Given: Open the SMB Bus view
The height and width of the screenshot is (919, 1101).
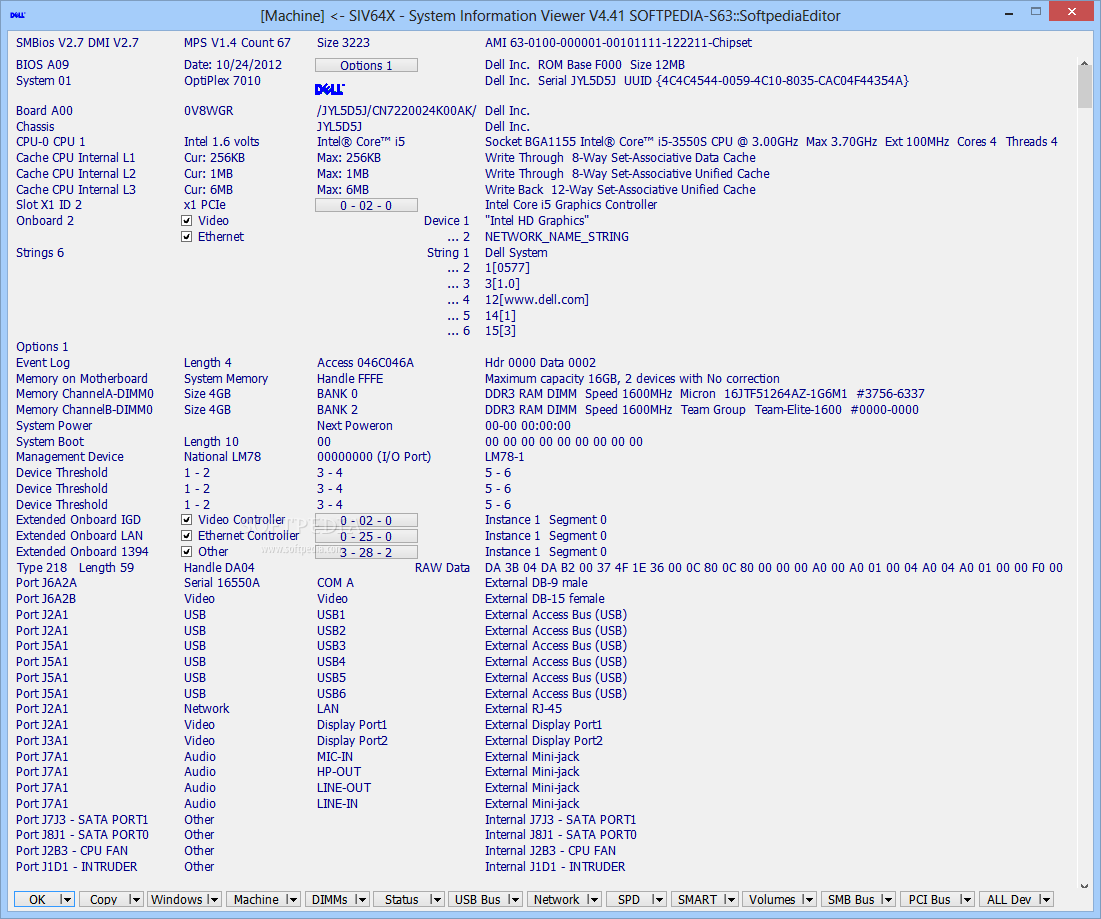Looking at the screenshot, I should click(850, 899).
